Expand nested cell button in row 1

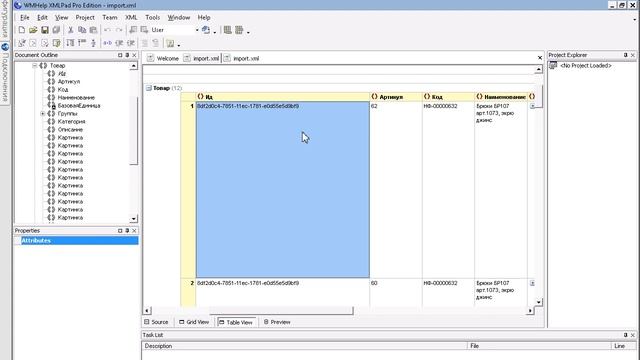[x=532, y=106]
